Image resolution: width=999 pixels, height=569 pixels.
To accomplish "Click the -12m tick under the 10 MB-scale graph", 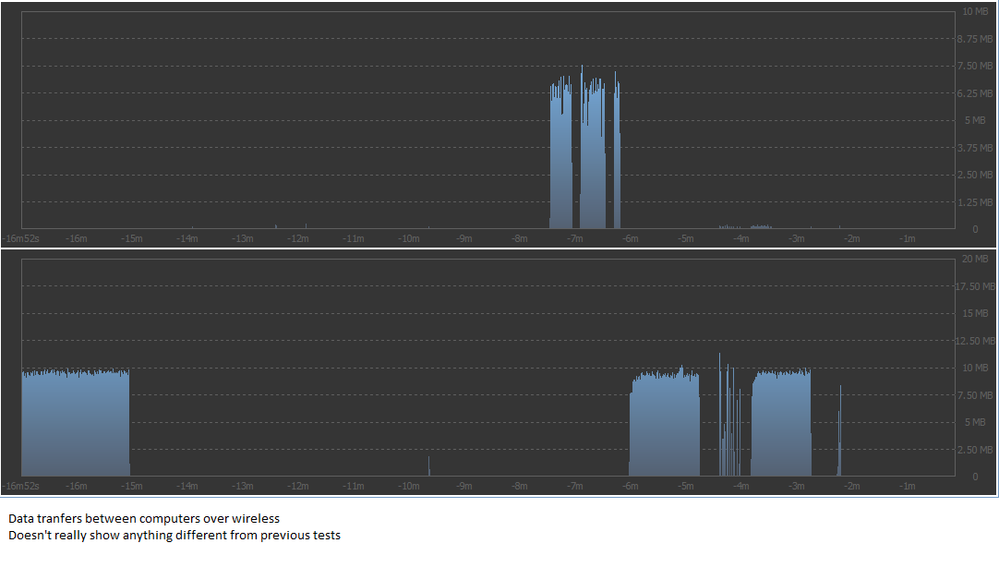I will tap(298, 238).
